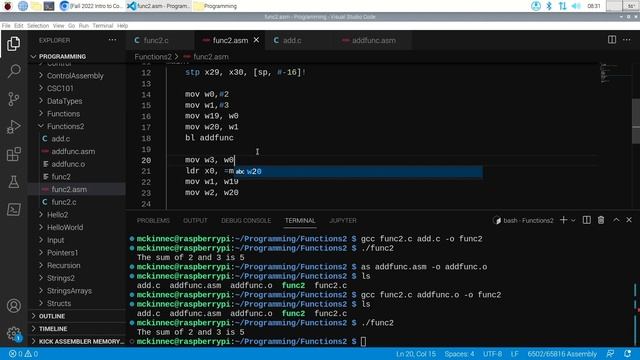640x360 pixels.
Task: Open notifications bell in status bar
Action: [628, 353]
